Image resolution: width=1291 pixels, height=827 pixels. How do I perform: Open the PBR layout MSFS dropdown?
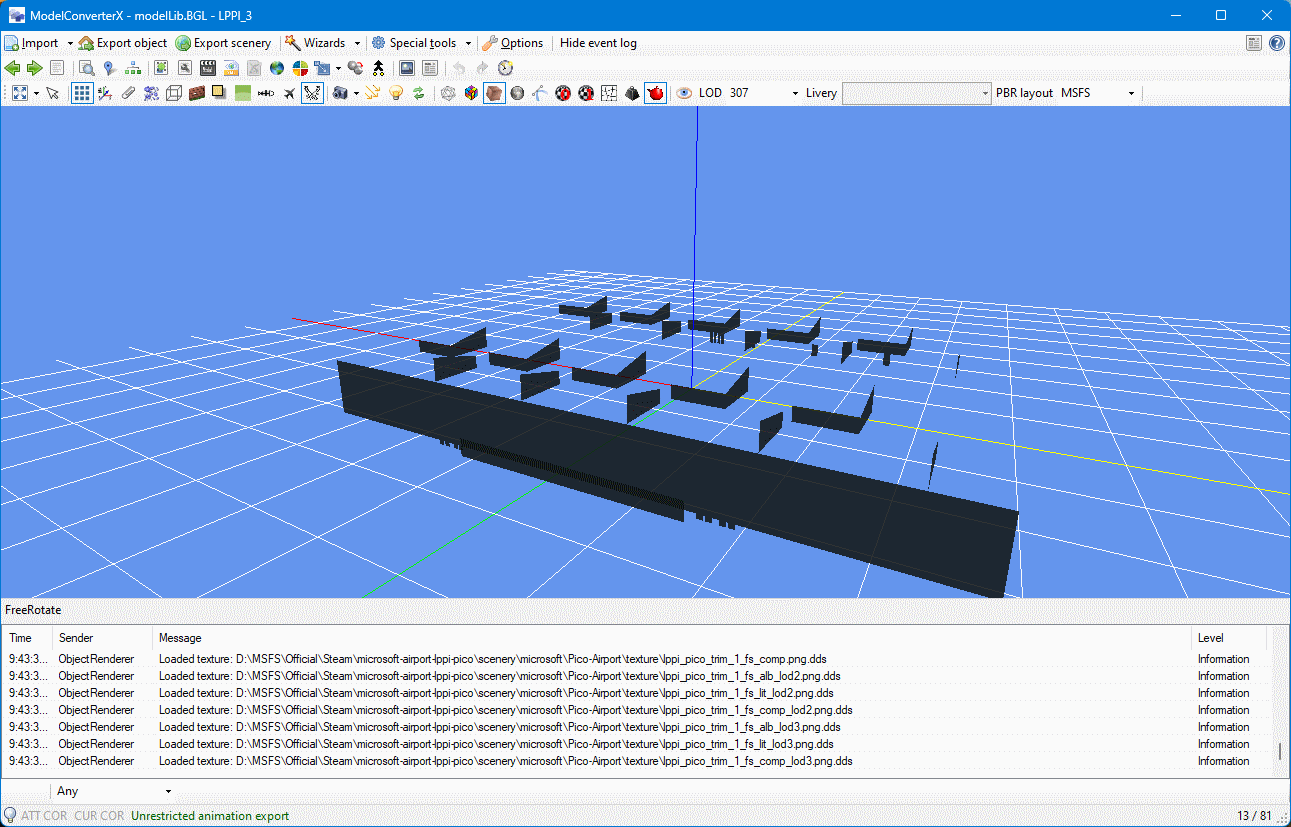[x=1131, y=92]
